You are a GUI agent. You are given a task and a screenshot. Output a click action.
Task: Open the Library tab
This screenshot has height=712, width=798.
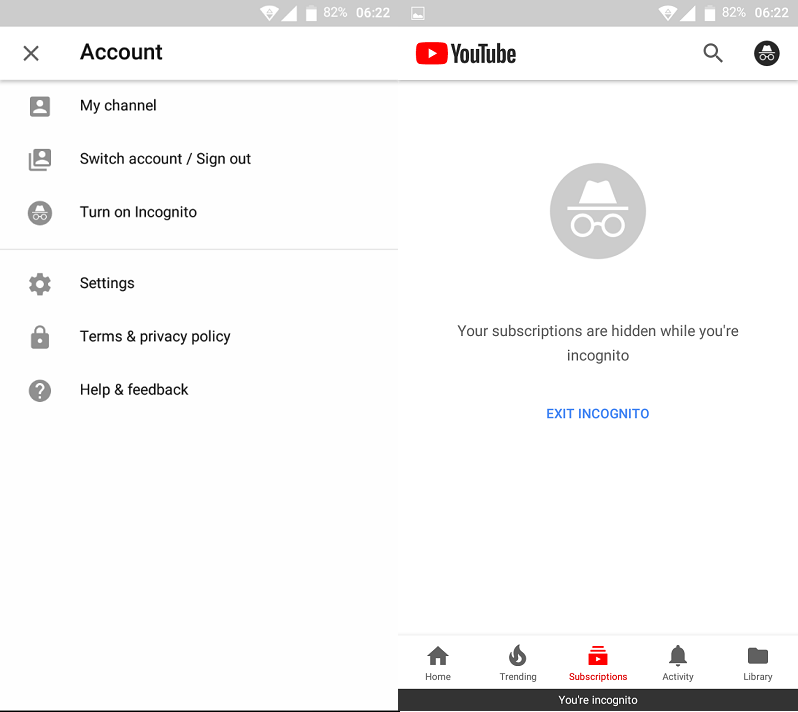coord(757,663)
